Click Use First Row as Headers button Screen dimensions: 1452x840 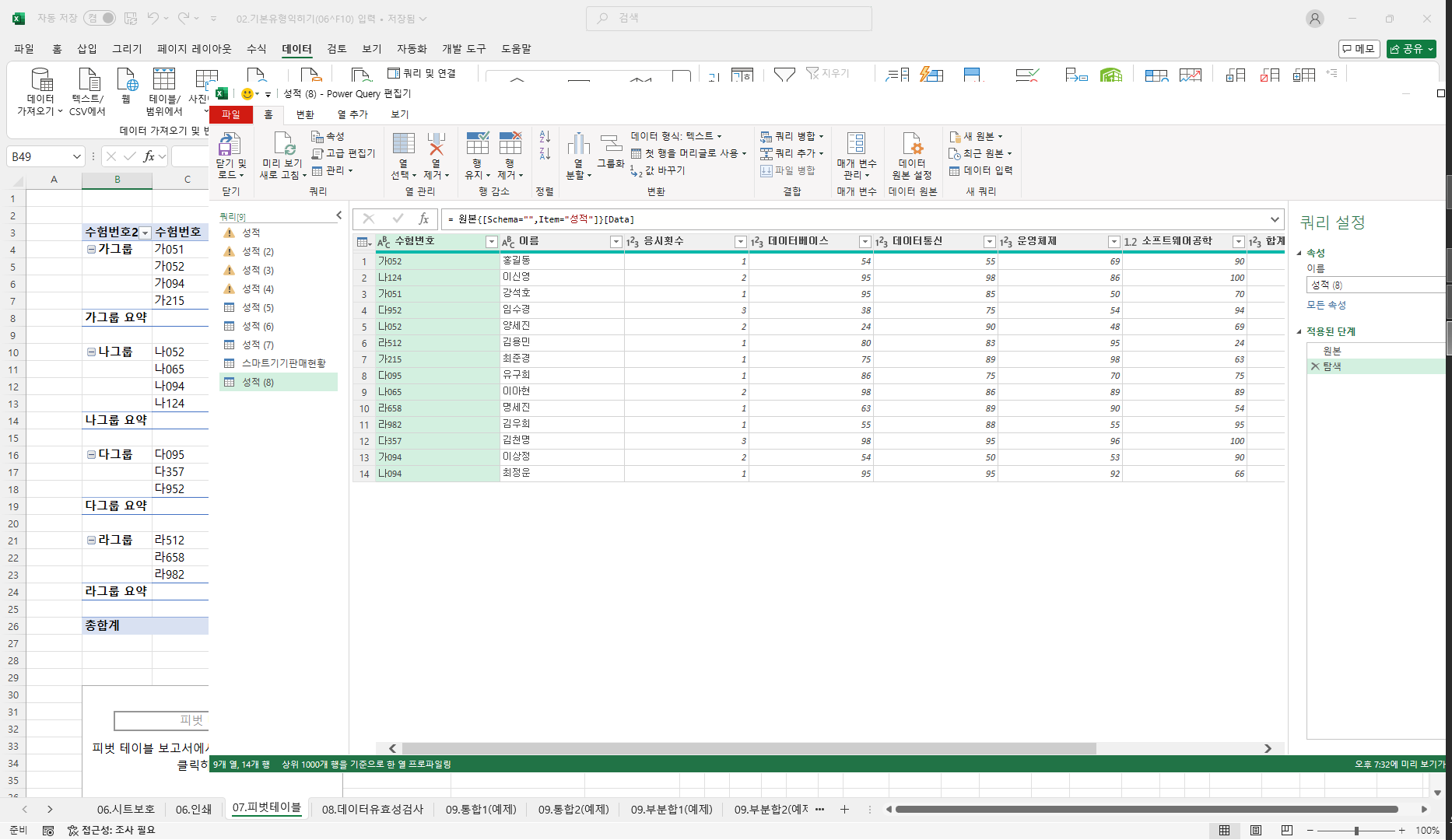point(689,153)
